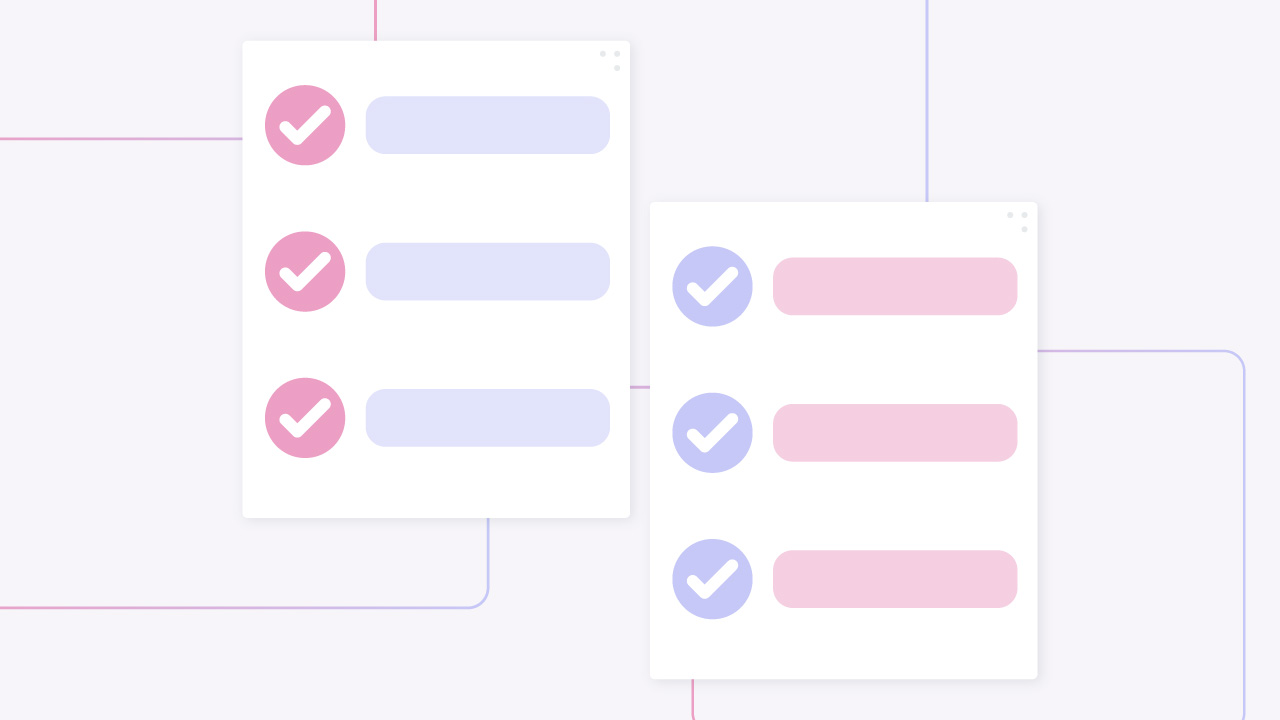1280x720 pixels.
Task: Select the bottom pink bar in right card
Action: tap(895, 579)
